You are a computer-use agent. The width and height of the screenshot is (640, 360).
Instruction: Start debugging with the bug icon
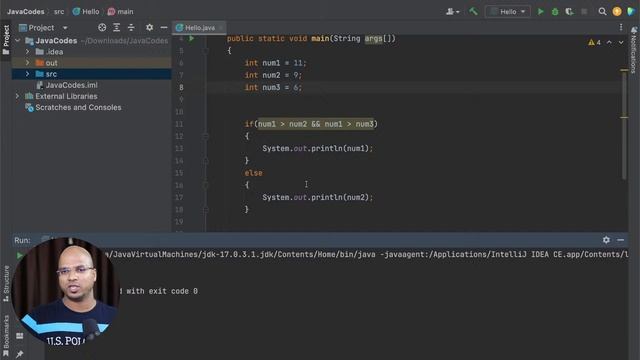point(555,11)
